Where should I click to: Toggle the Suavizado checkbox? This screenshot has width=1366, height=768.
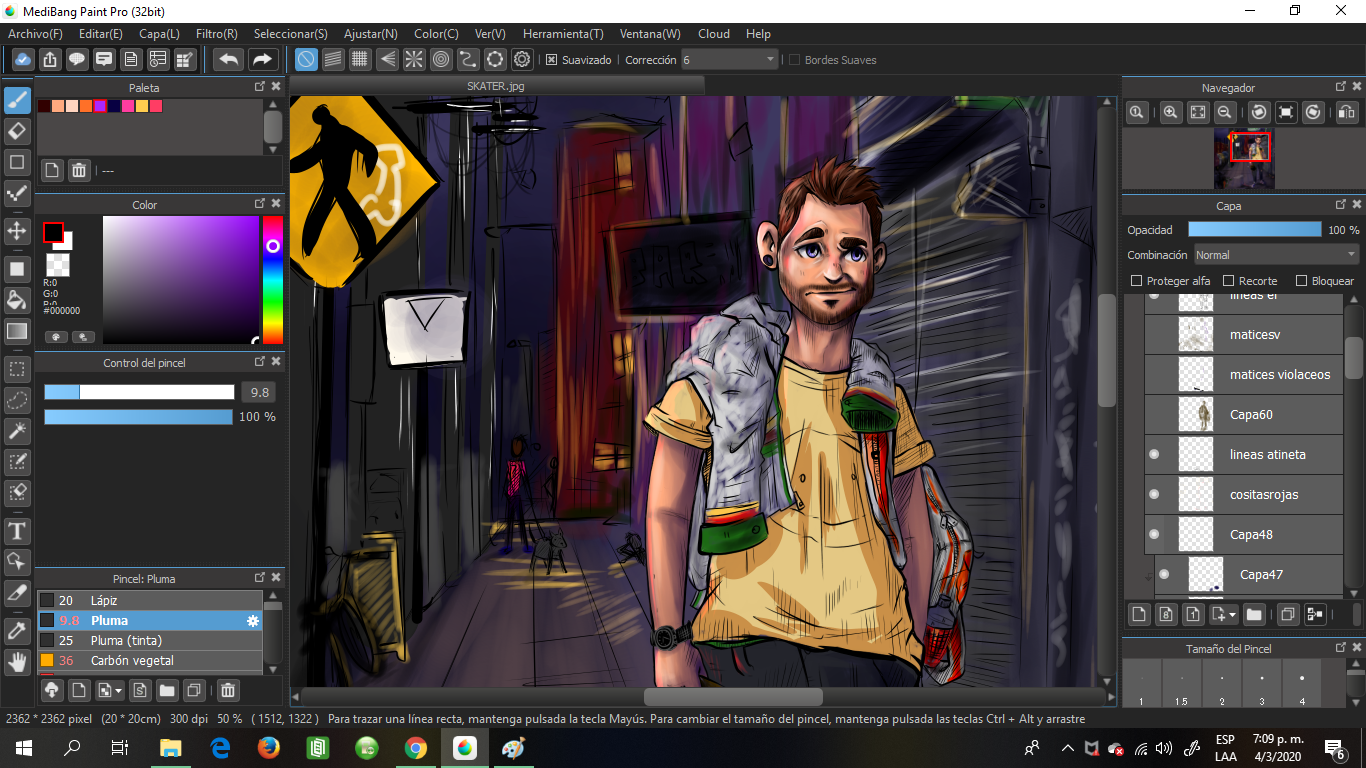[x=551, y=60]
